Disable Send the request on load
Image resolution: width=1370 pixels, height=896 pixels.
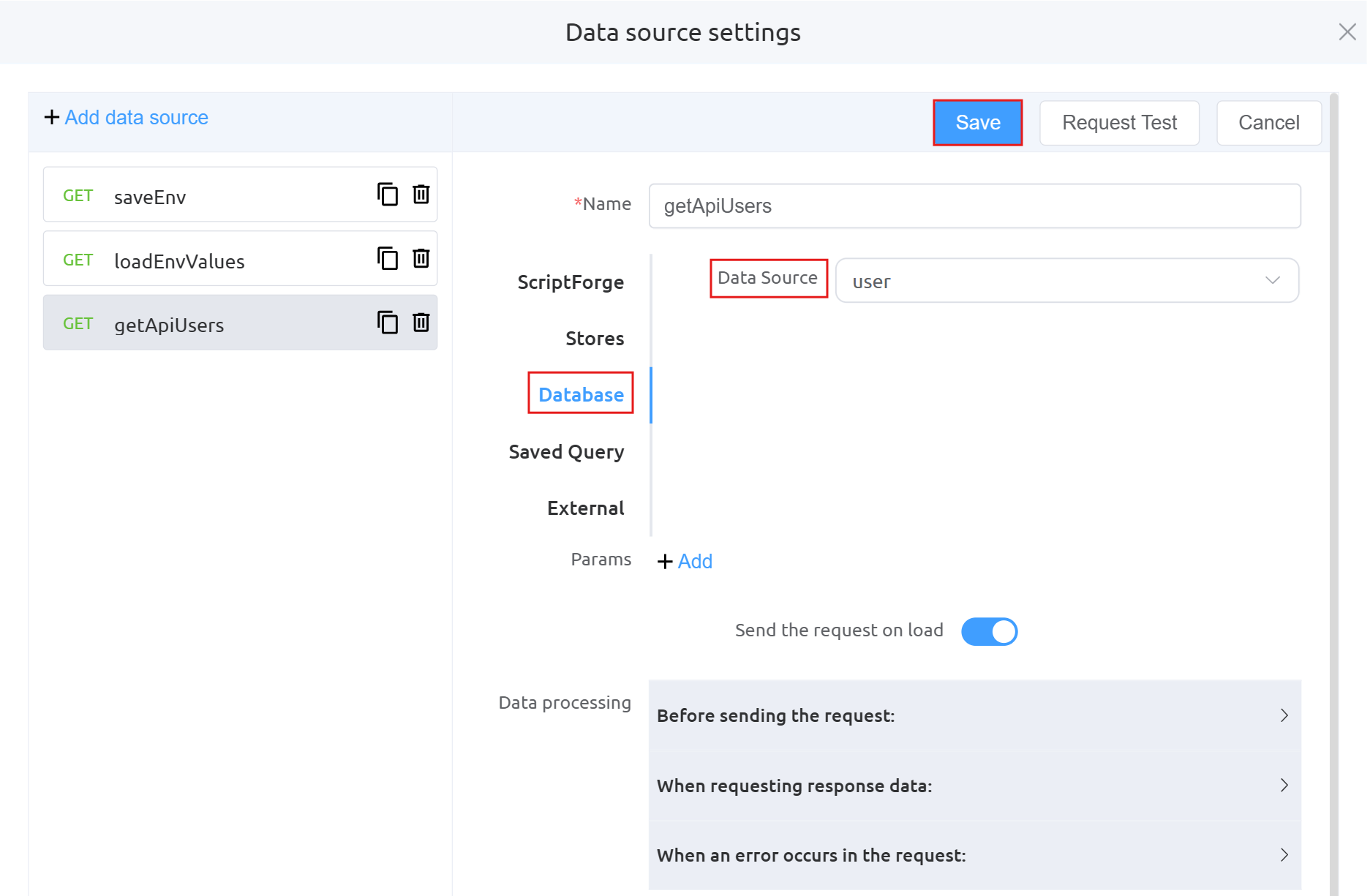(989, 631)
